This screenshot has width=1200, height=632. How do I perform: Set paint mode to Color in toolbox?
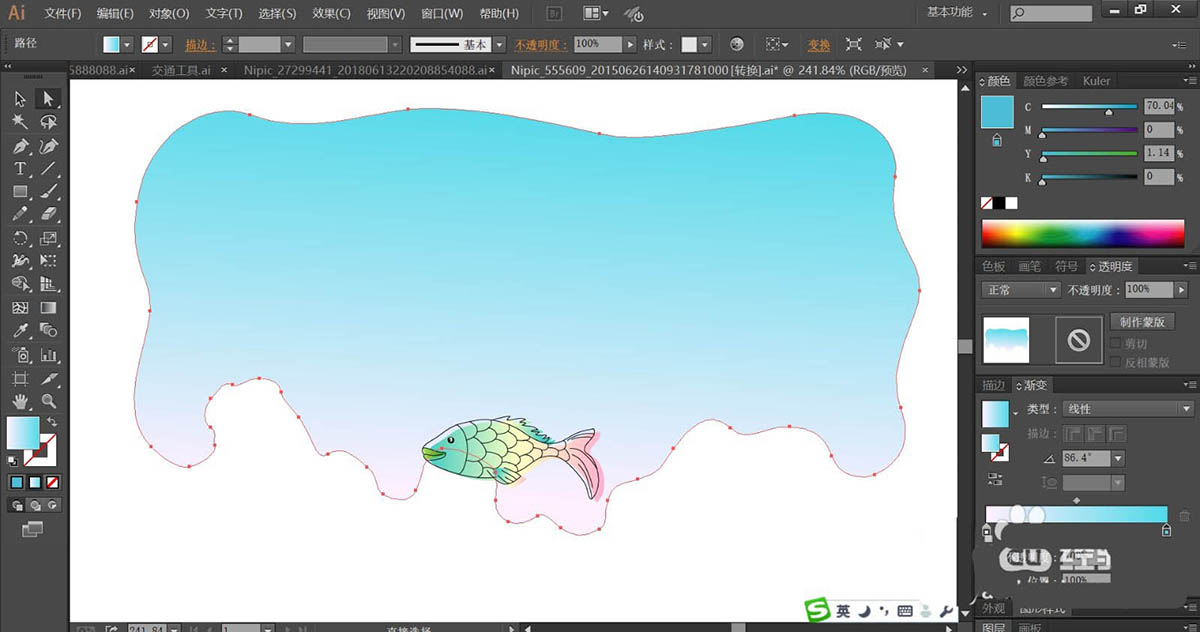(17, 482)
